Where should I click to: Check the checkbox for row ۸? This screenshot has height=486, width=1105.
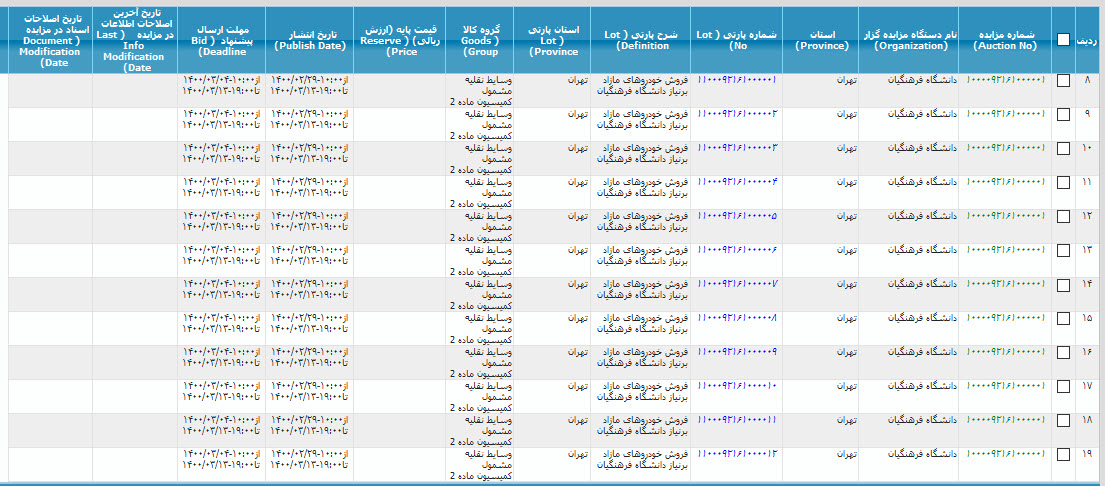pyautogui.click(x=1063, y=81)
